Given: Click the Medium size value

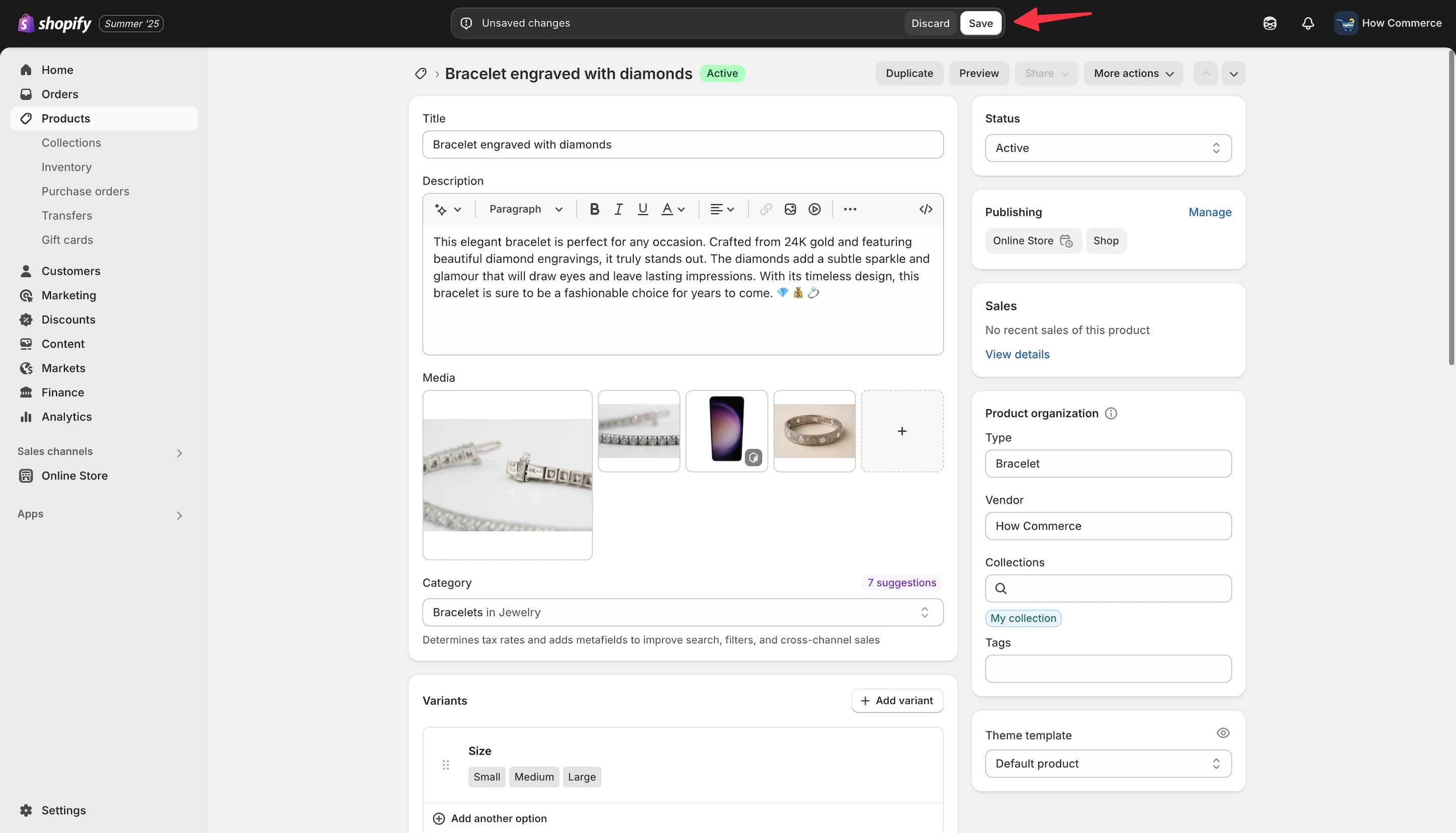Looking at the screenshot, I should [x=533, y=777].
